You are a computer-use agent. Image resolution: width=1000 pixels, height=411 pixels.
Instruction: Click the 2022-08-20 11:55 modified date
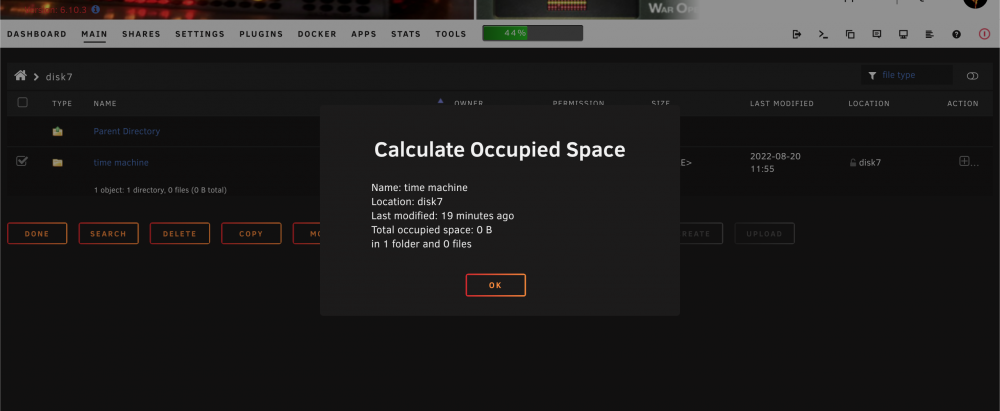[x=776, y=163]
